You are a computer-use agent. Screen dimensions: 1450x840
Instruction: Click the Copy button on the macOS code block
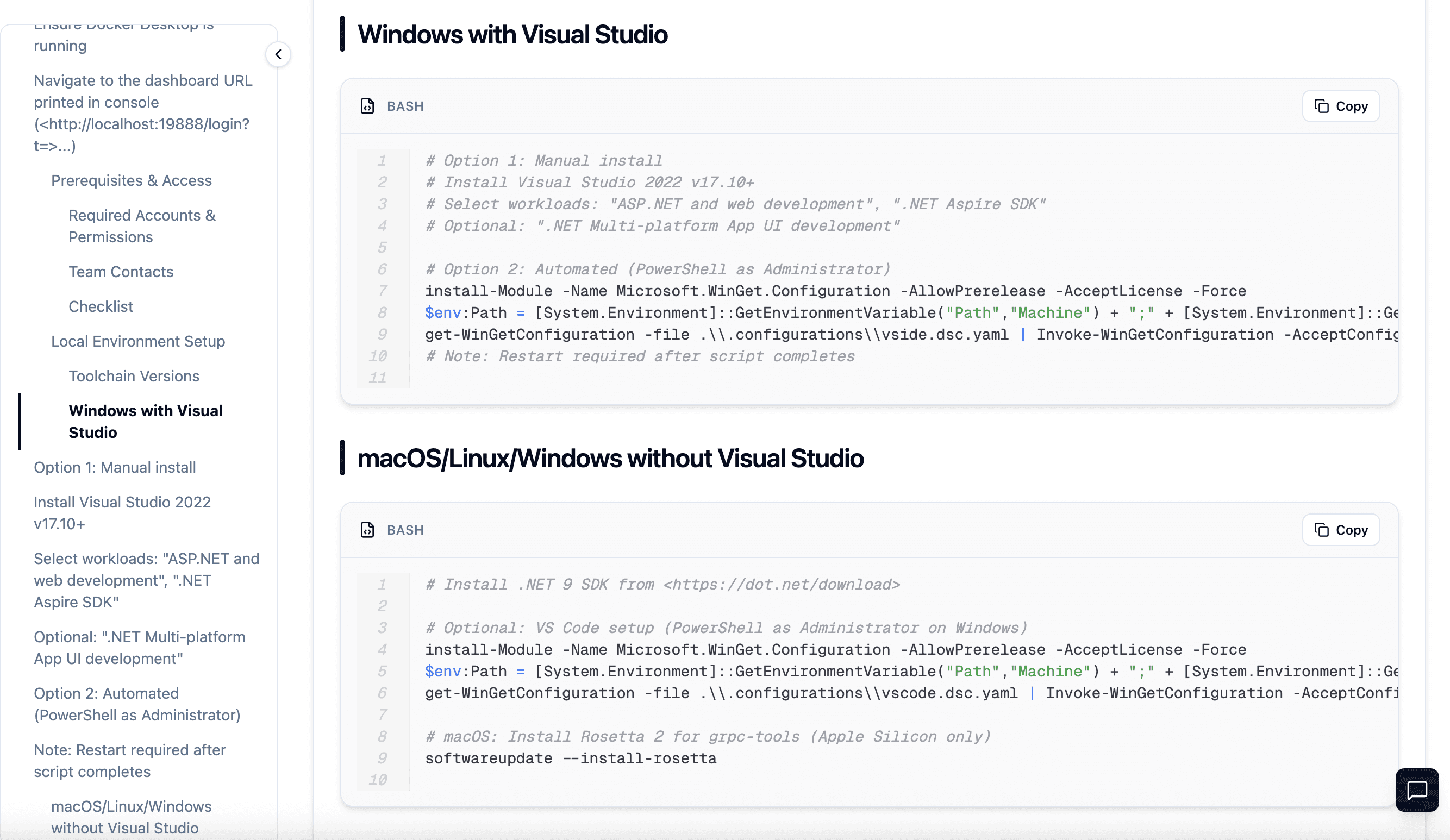[x=1341, y=529]
